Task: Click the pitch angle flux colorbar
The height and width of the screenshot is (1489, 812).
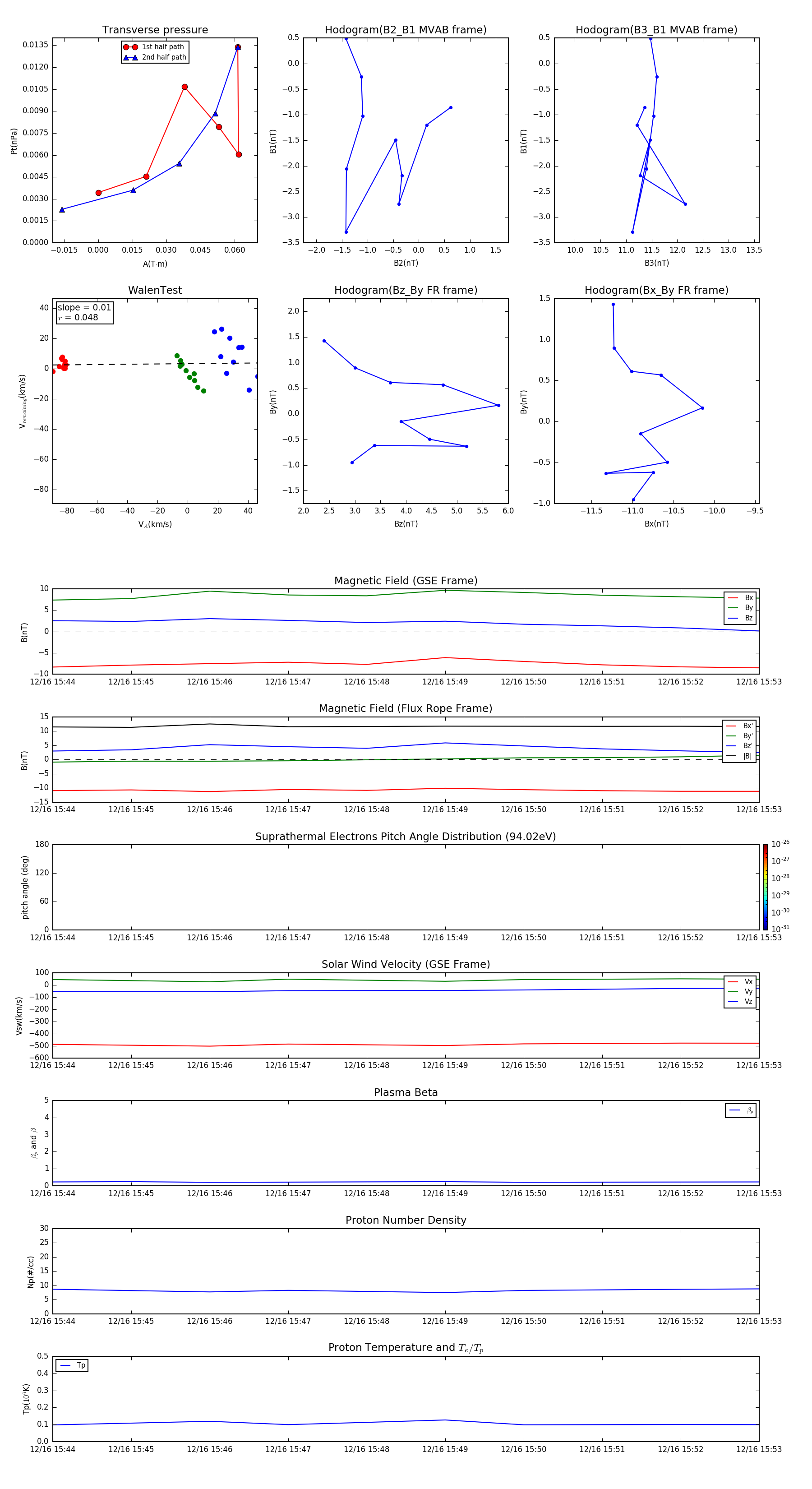Action: tap(765, 887)
